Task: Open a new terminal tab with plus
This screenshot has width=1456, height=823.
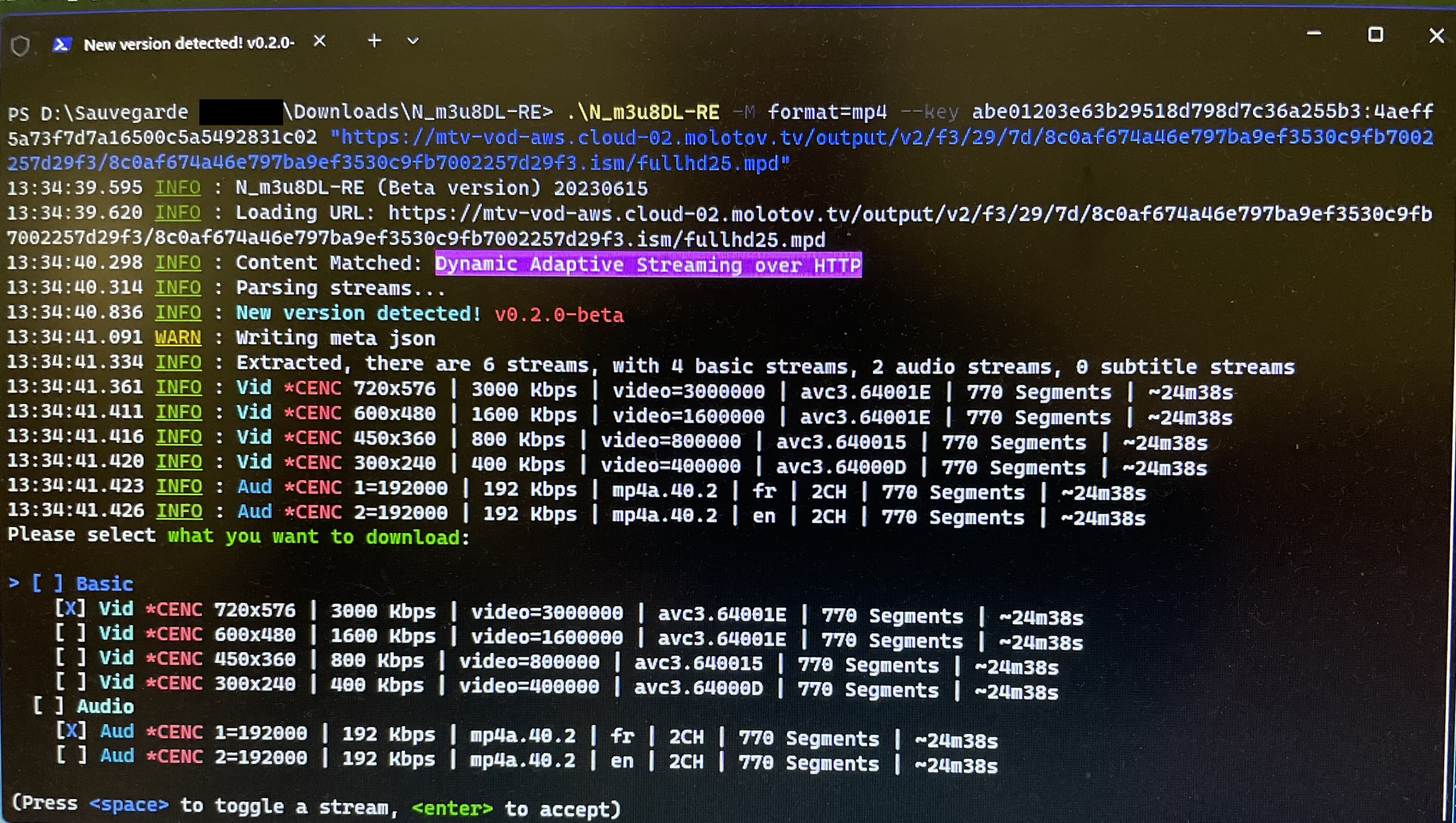Action: [x=374, y=41]
